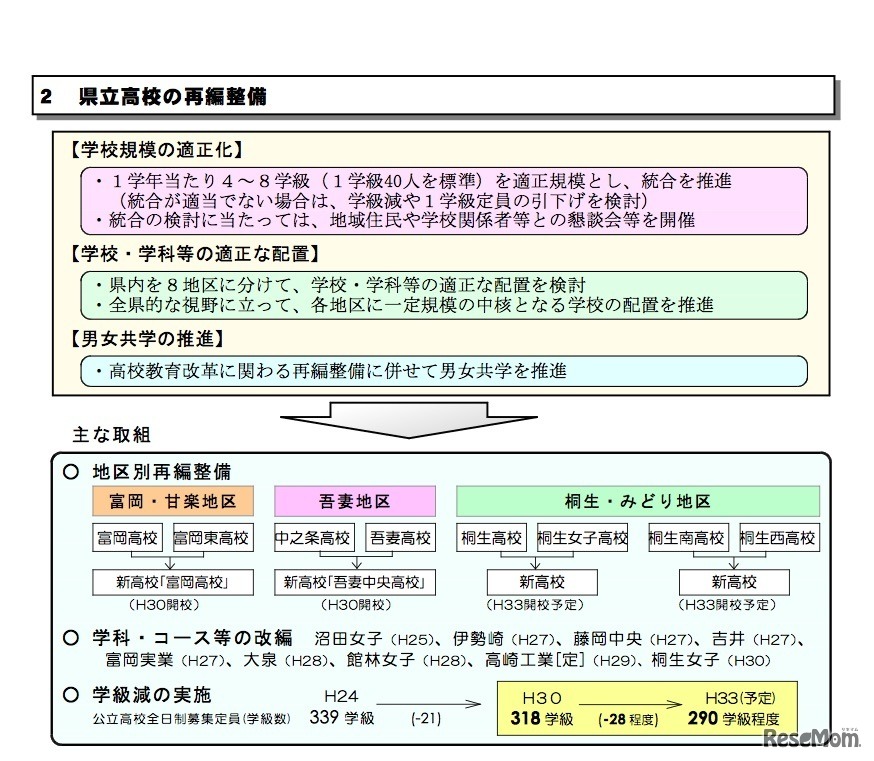Select the 吾妻高校 box
The image size is (874, 761).
400,537
